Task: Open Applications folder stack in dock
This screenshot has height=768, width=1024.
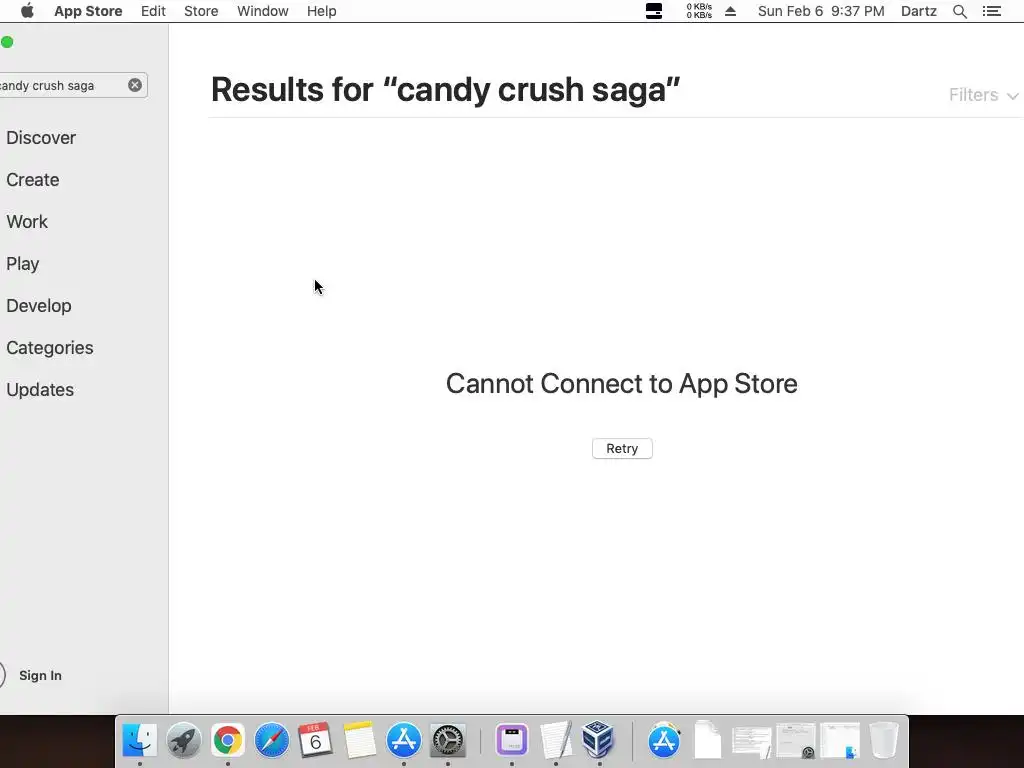Action: click(x=664, y=740)
